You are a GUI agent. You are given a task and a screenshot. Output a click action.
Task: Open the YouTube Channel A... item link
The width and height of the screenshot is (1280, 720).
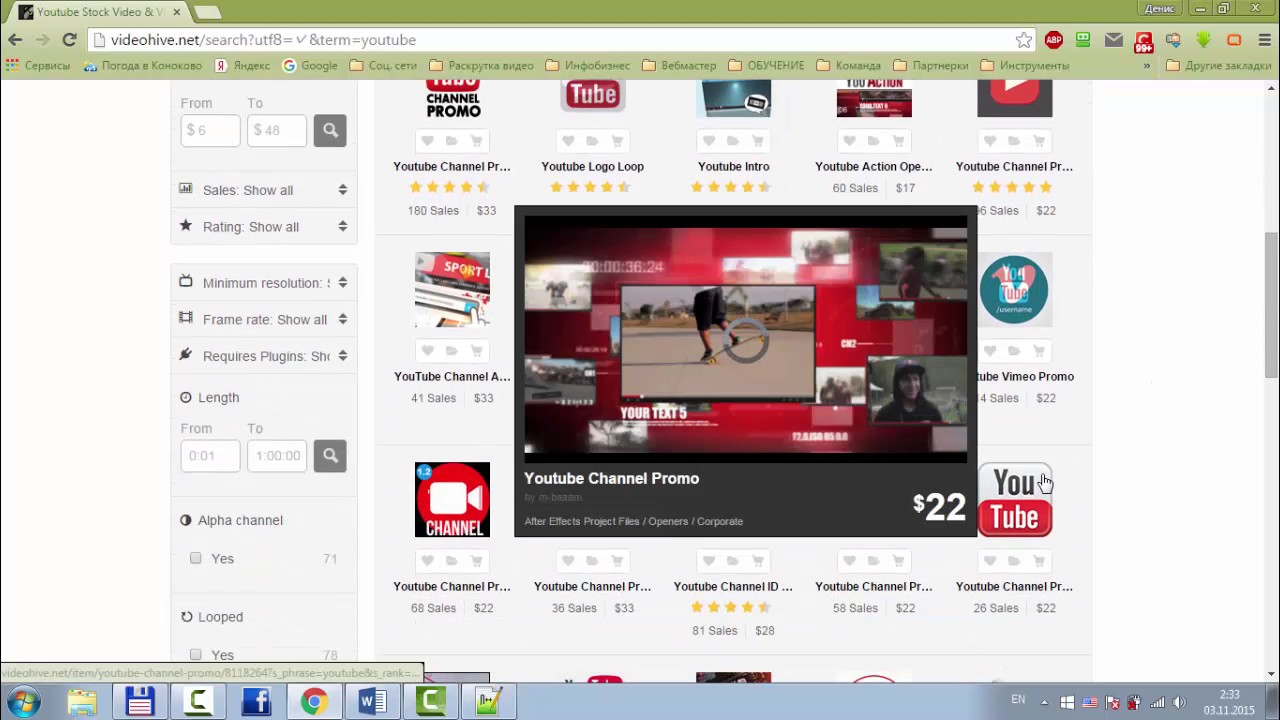452,377
